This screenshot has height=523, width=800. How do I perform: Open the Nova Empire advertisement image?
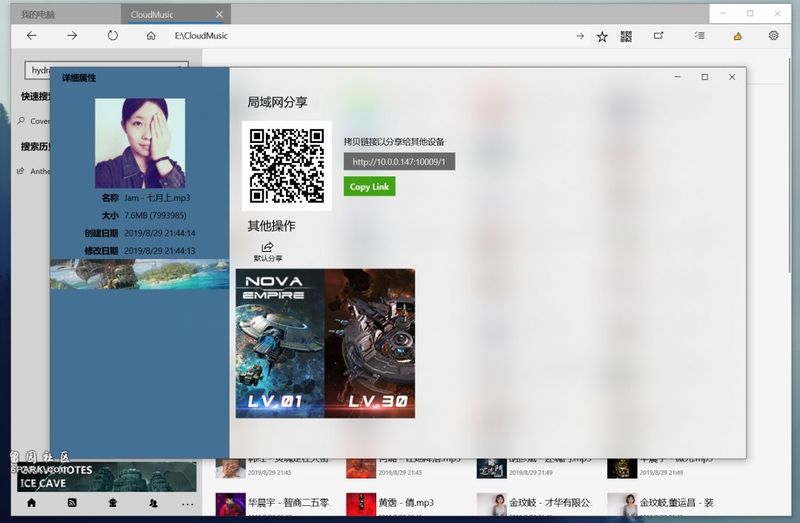325,343
